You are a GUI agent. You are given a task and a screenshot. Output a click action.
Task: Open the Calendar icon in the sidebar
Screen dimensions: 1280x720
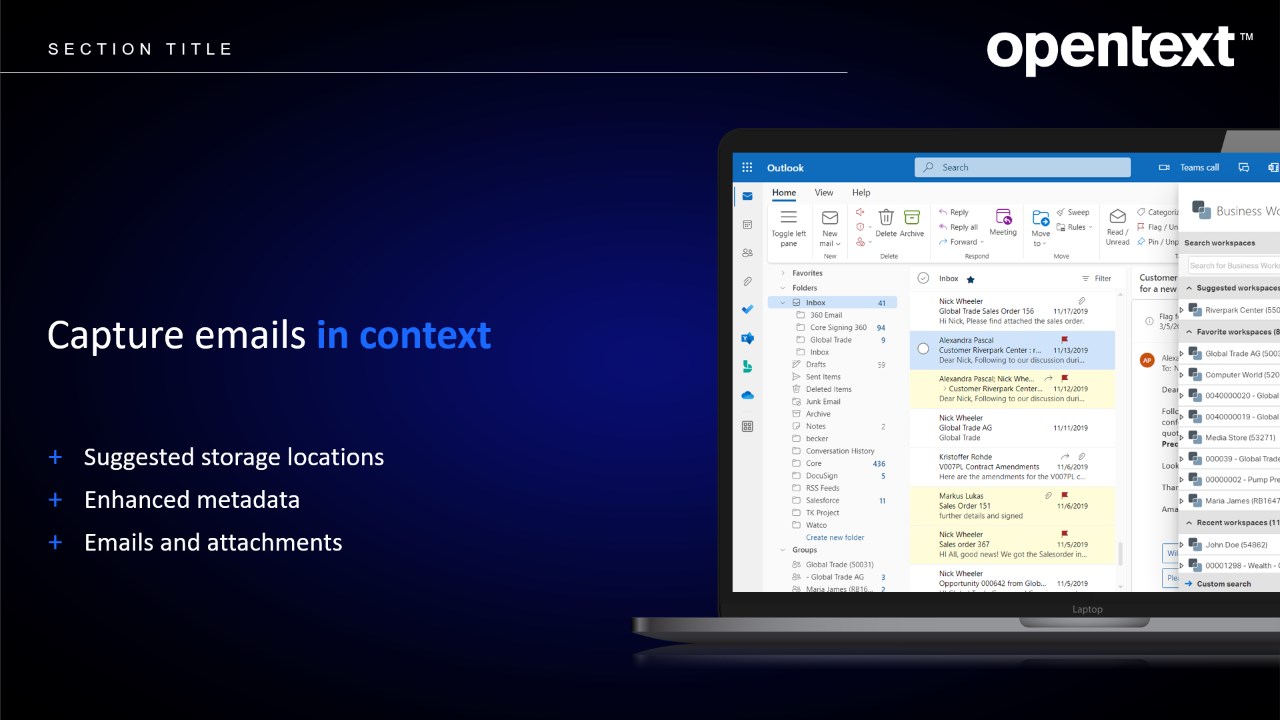[747, 225]
